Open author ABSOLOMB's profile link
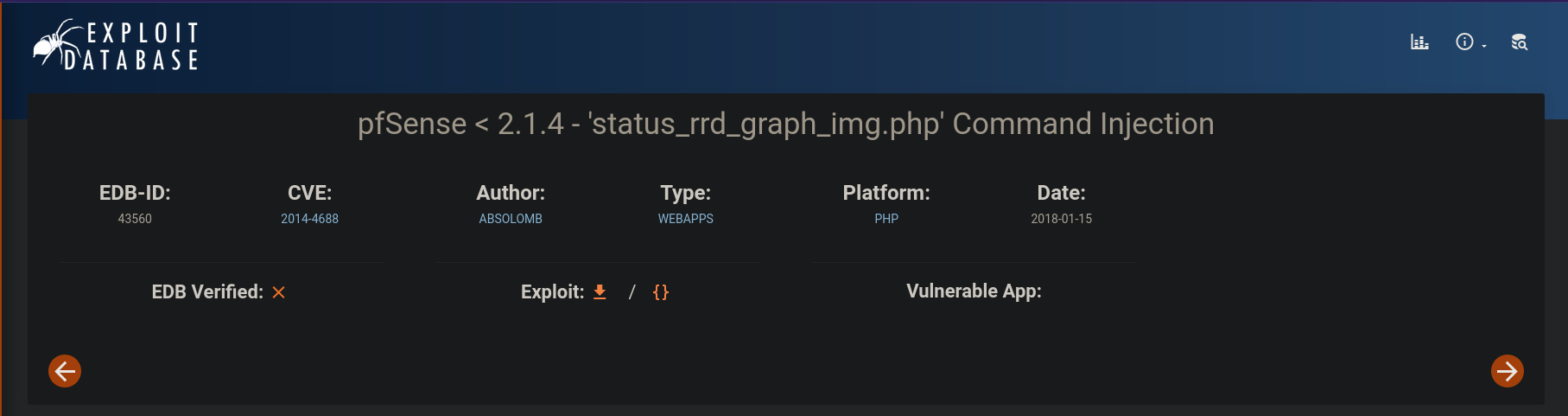 pos(511,219)
